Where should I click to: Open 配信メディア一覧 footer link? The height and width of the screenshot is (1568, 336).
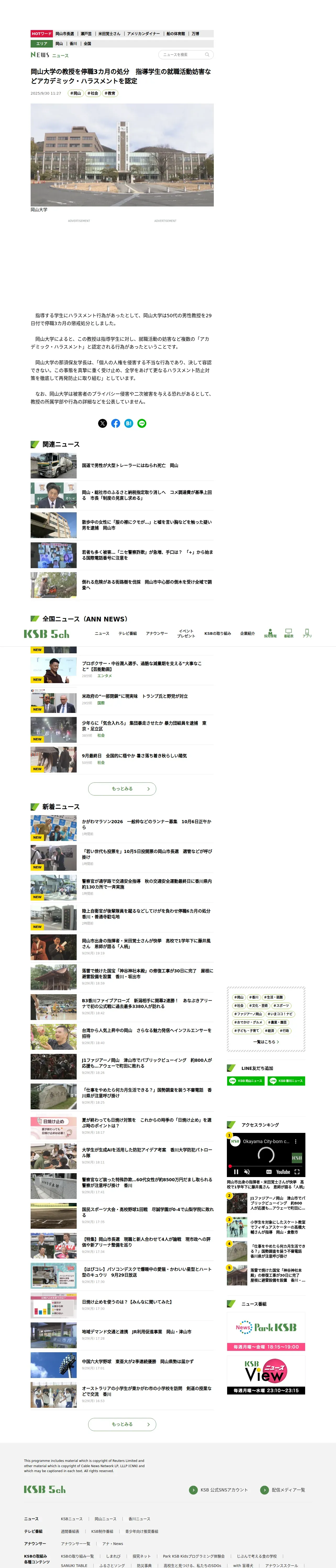coord(288,1490)
